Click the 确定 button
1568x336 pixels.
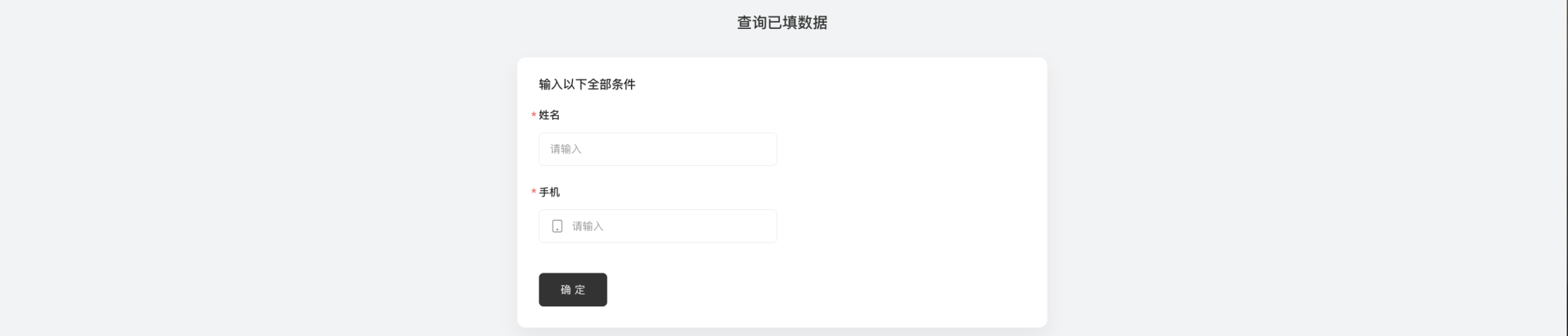pos(573,290)
